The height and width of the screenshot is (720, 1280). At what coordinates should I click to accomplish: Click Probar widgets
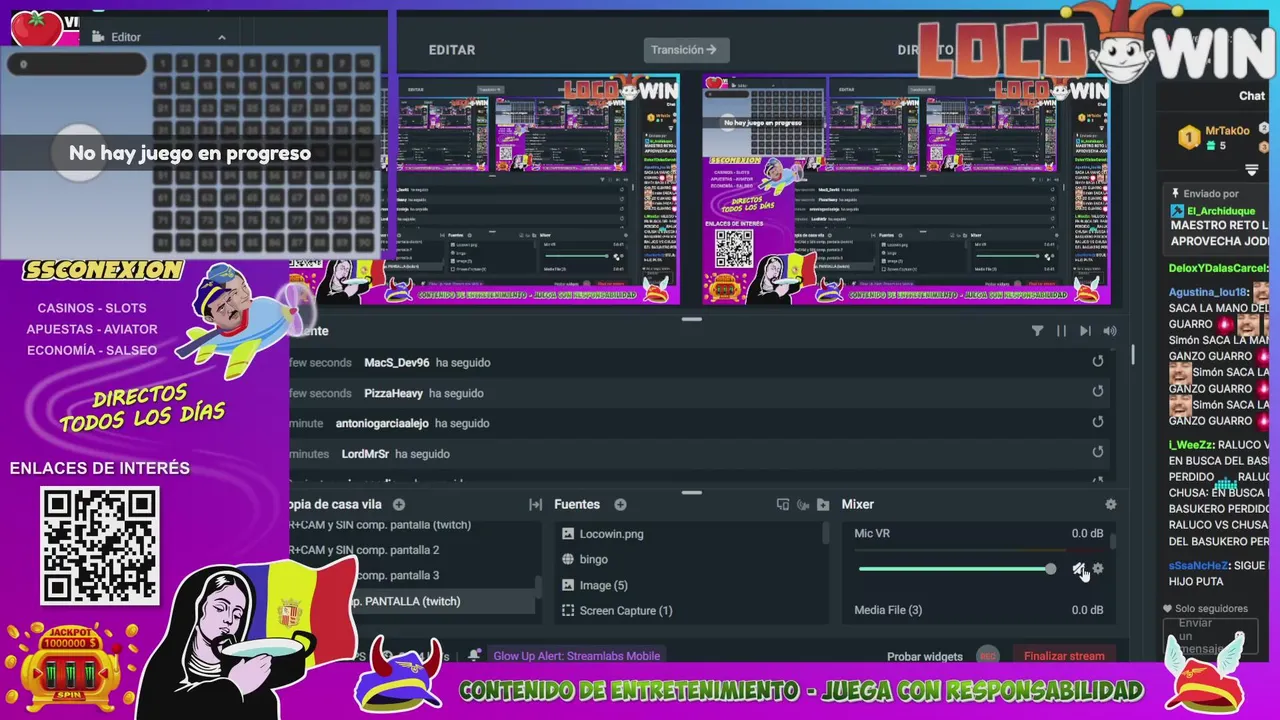click(925, 657)
